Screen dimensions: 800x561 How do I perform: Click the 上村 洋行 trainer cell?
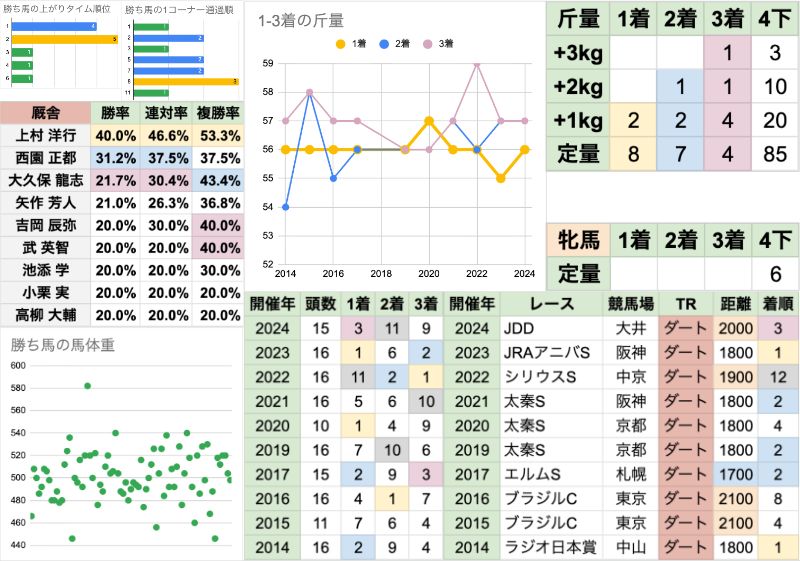tap(46, 135)
